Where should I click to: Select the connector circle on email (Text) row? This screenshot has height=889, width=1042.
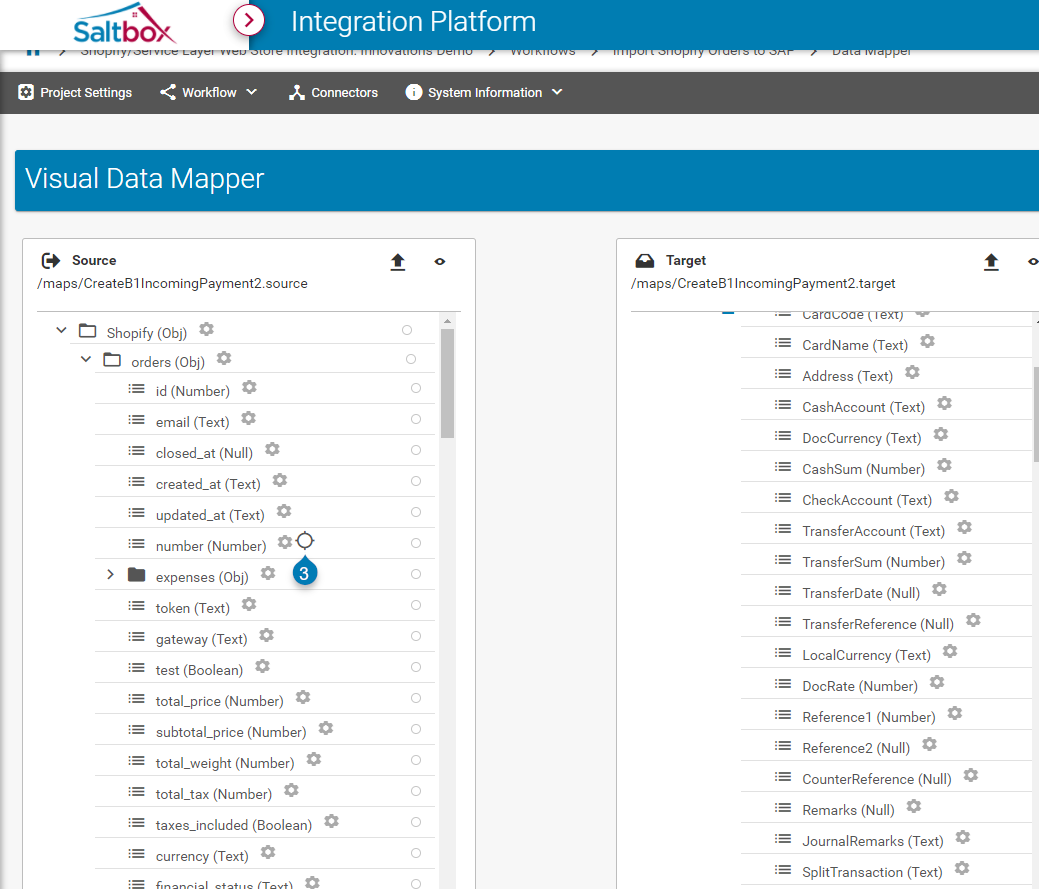tap(416, 419)
